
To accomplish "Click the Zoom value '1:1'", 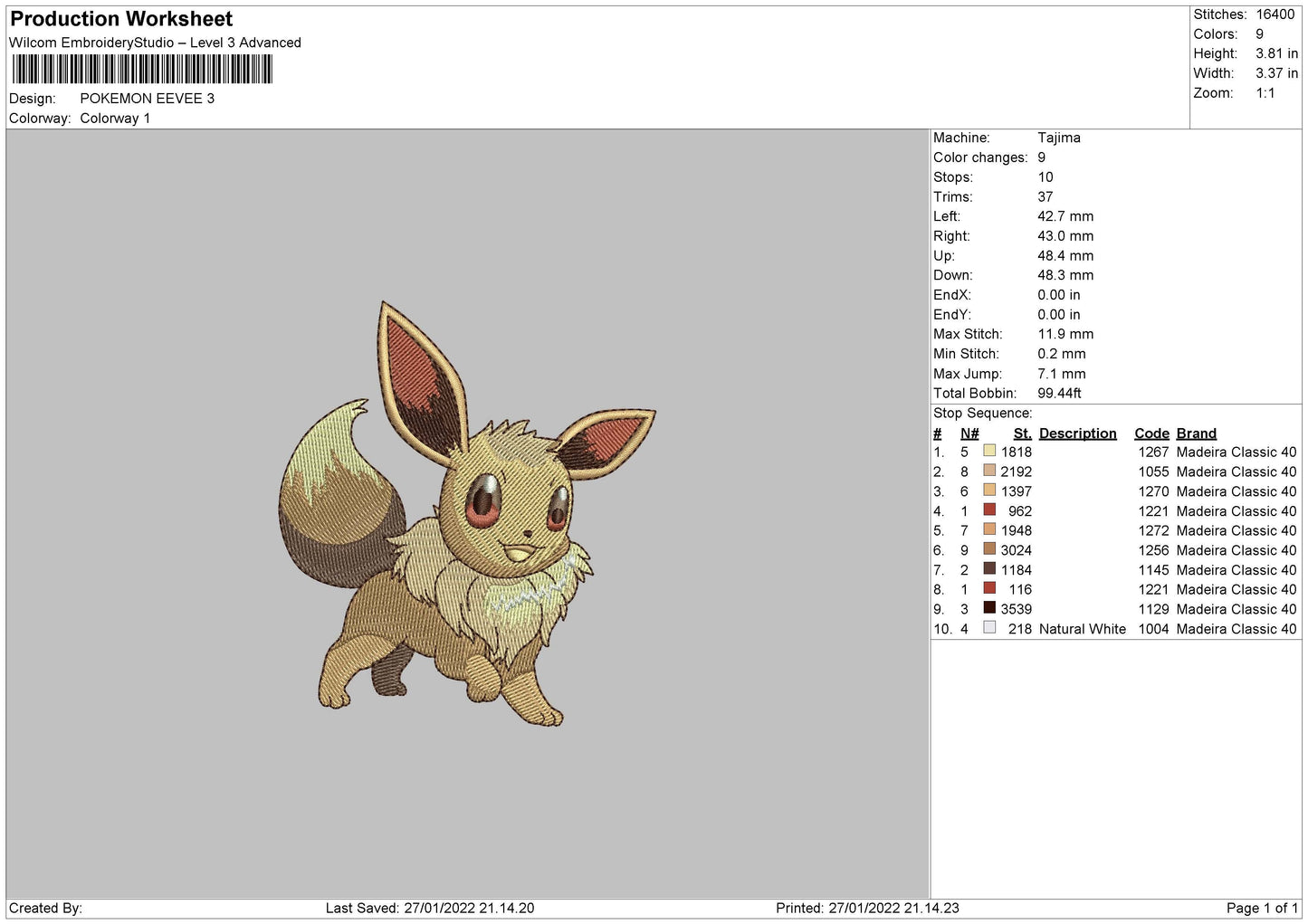I will pos(1265,93).
